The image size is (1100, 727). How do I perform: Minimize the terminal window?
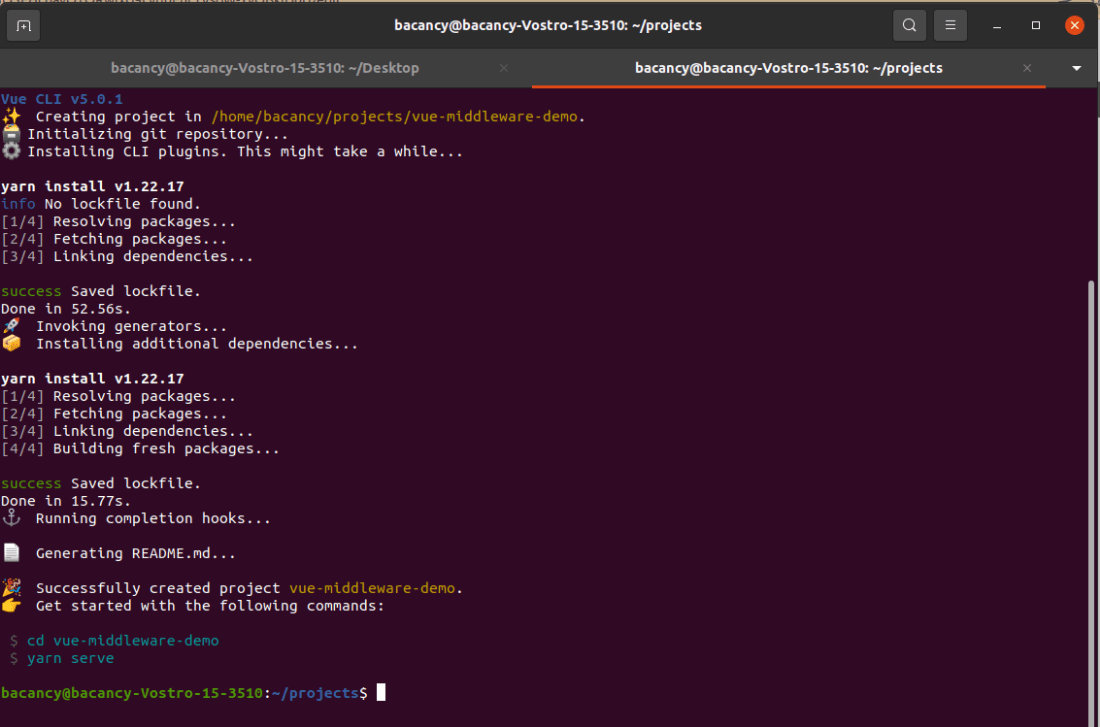(x=997, y=26)
